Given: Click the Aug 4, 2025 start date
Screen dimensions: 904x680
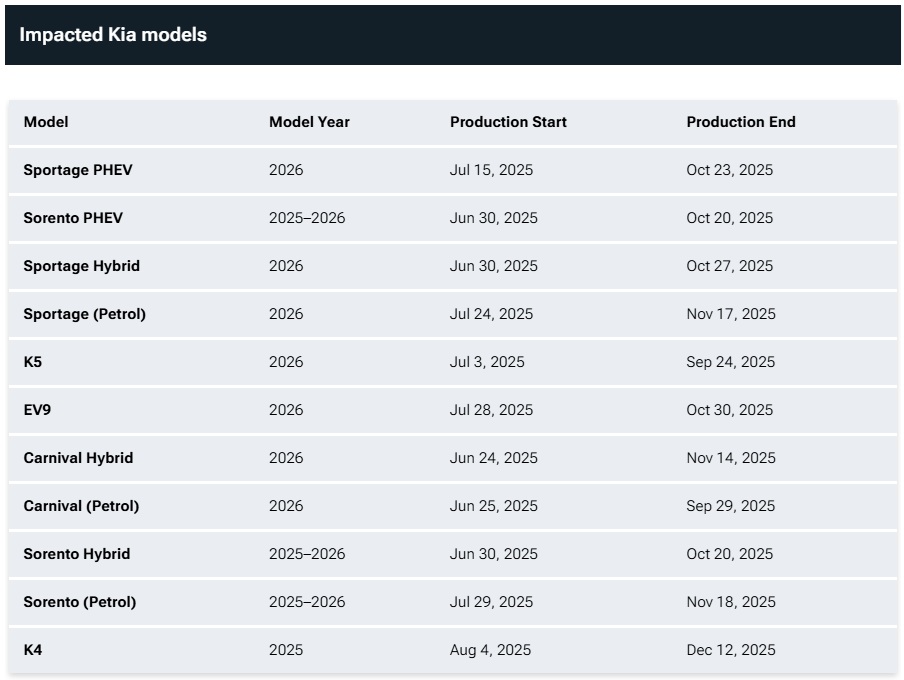Looking at the screenshot, I should click(490, 650).
